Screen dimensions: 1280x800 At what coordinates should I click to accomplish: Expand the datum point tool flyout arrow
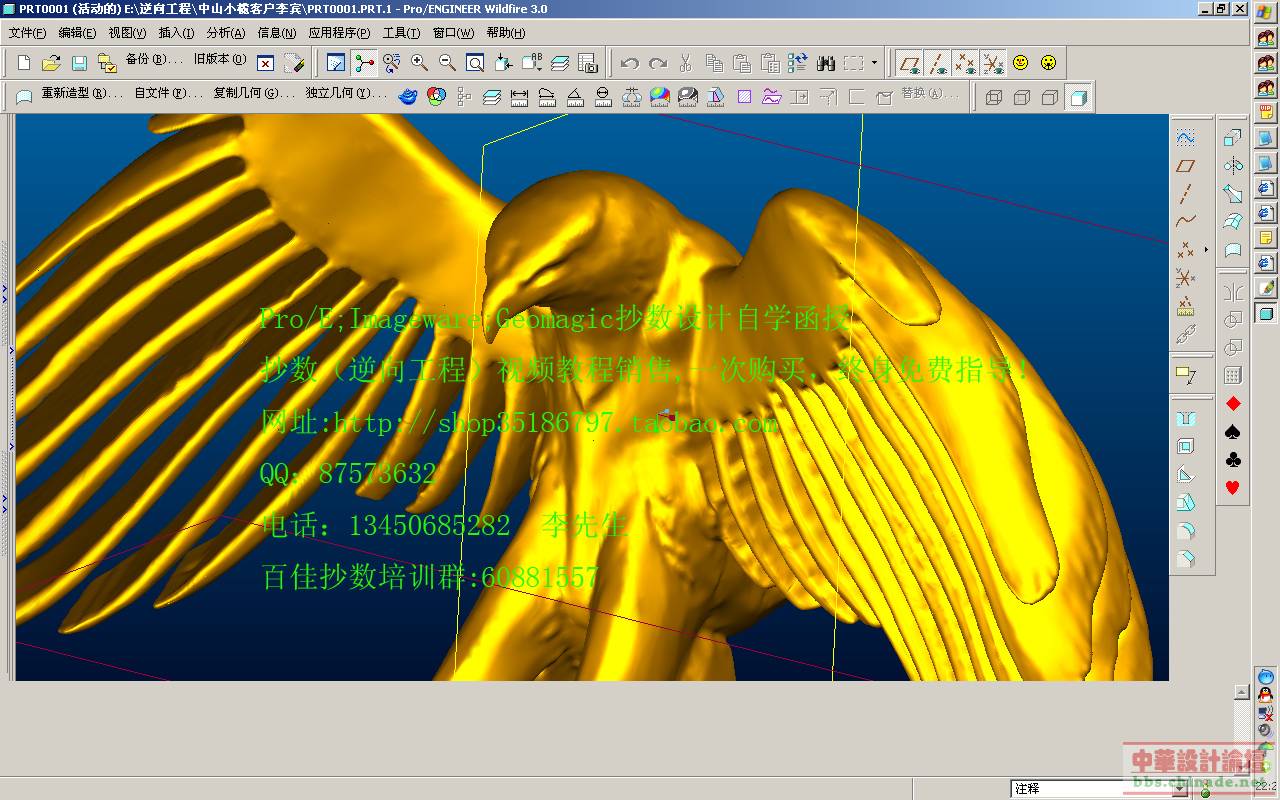pos(1206,250)
